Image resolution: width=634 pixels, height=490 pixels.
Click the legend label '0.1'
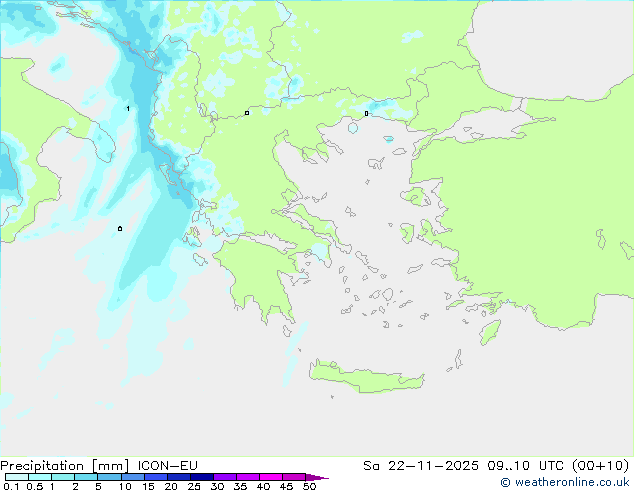click(x=11, y=486)
